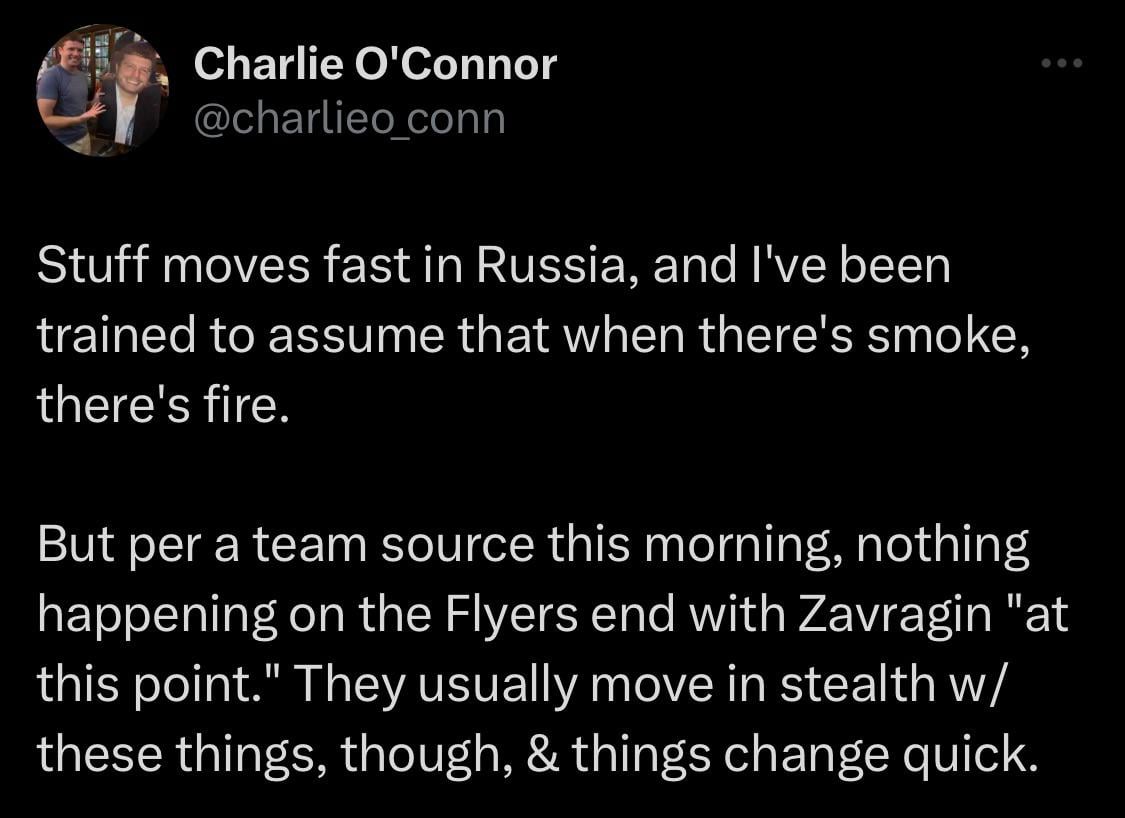Viewport: 1125px width, 818px height.
Task: Click the line "there's fire."
Action: (156, 408)
